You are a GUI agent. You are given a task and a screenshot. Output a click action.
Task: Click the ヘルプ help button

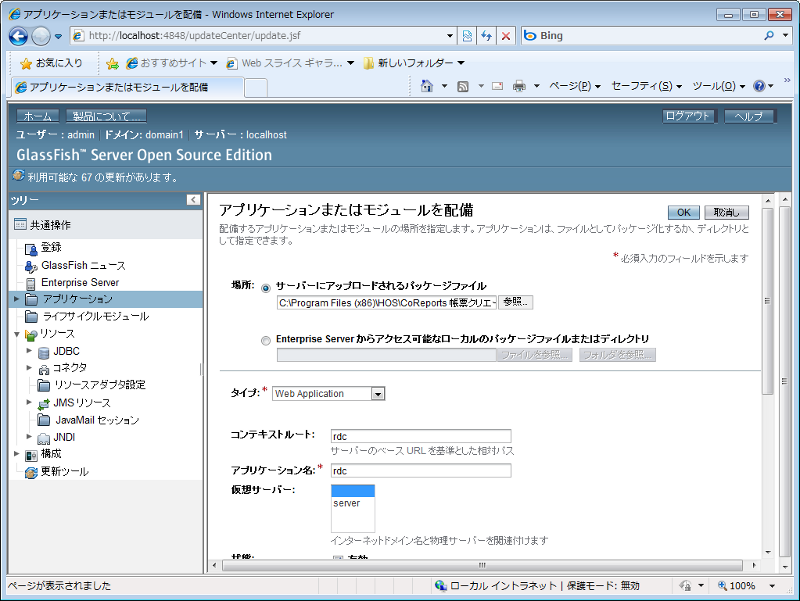(749, 116)
